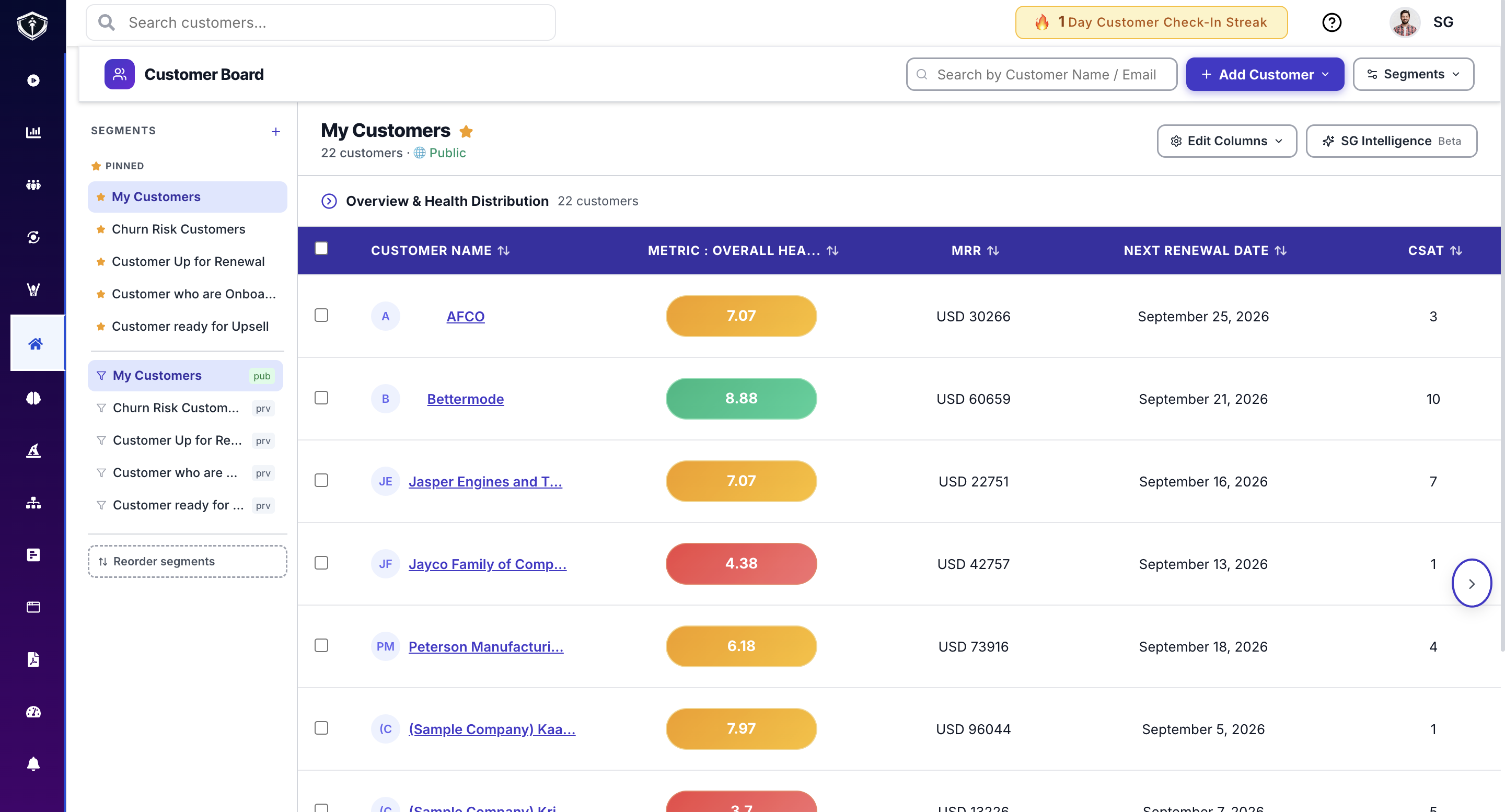Screen dimensions: 1505x812
Task: Click the Customer Board purple people icon
Action: [x=119, y=74]
